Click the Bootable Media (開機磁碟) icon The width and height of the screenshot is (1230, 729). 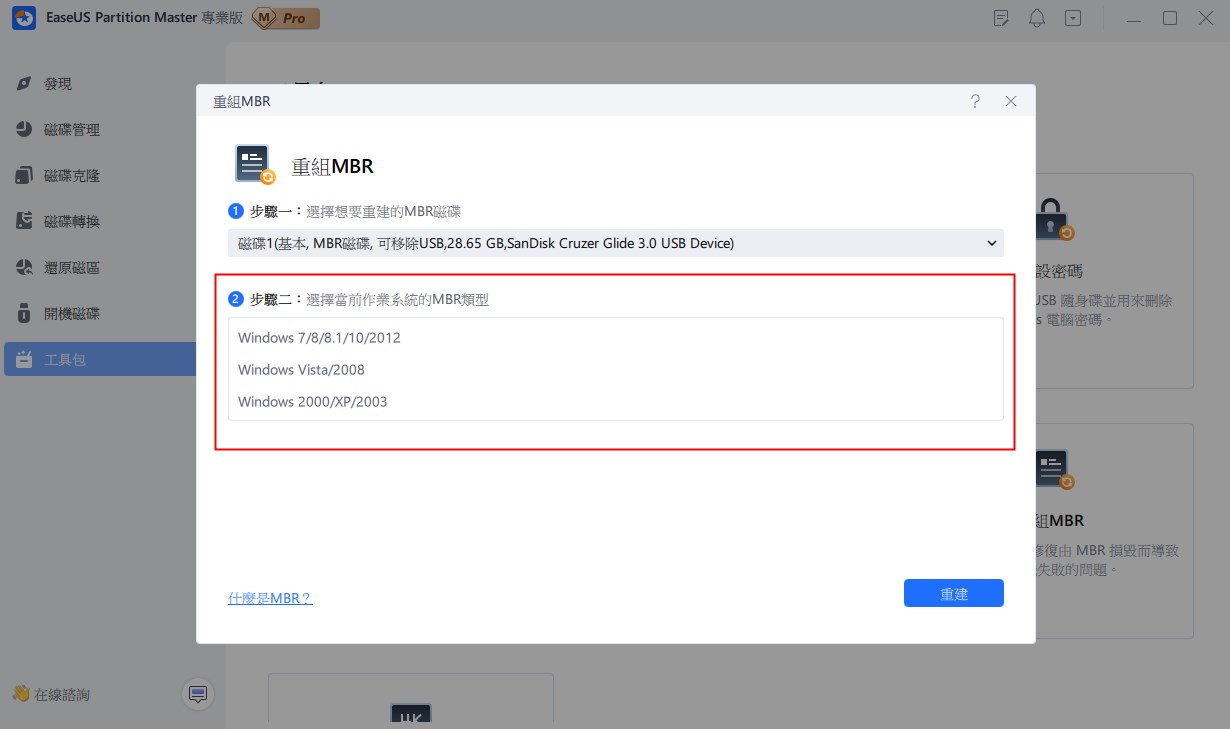click(x=24, y=314)
